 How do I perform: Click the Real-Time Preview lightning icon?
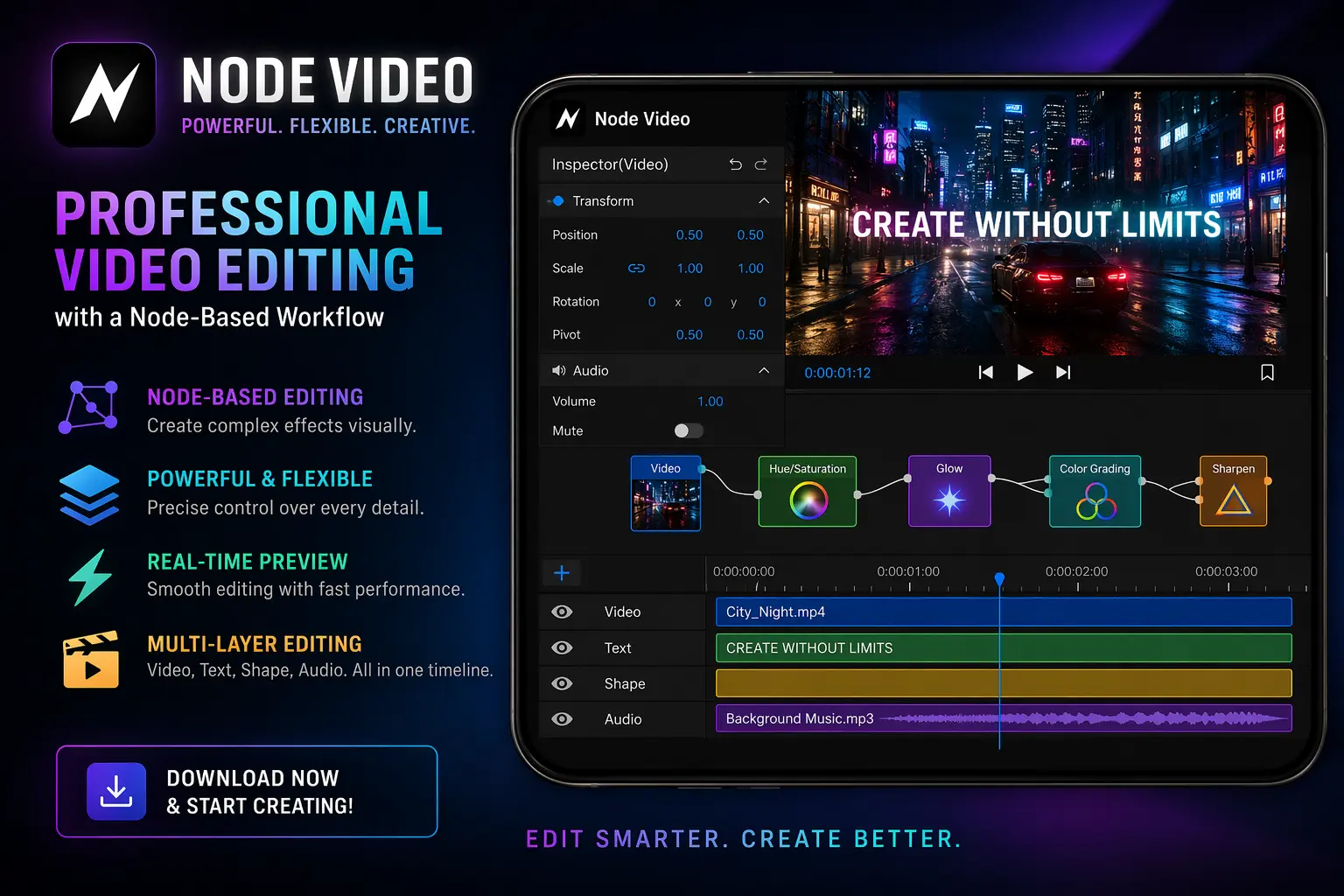[x=91, y=577]
